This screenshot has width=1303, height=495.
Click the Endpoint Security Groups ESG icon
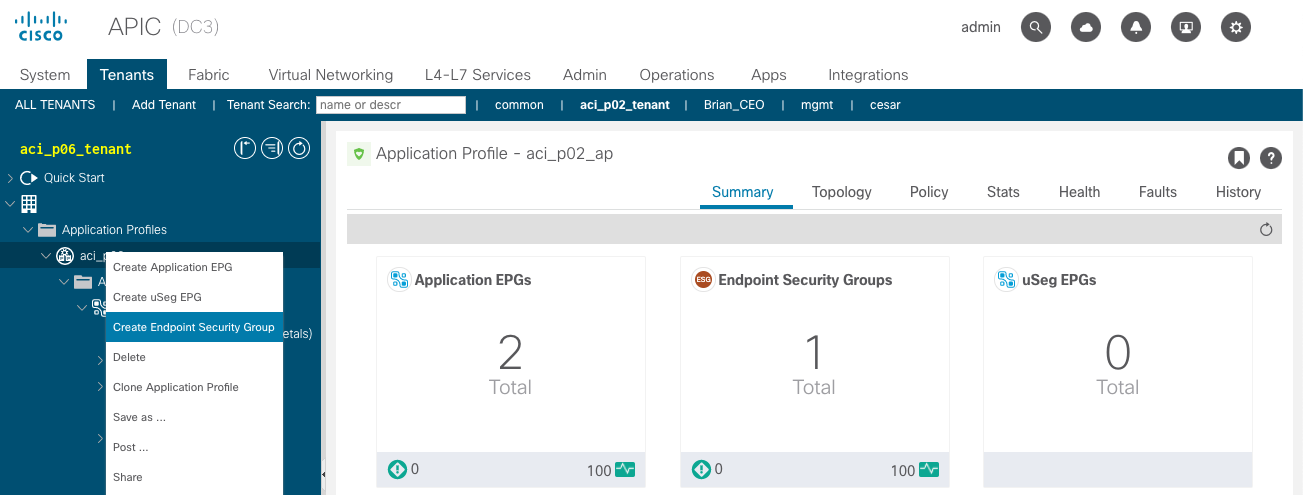click(703, 280)
